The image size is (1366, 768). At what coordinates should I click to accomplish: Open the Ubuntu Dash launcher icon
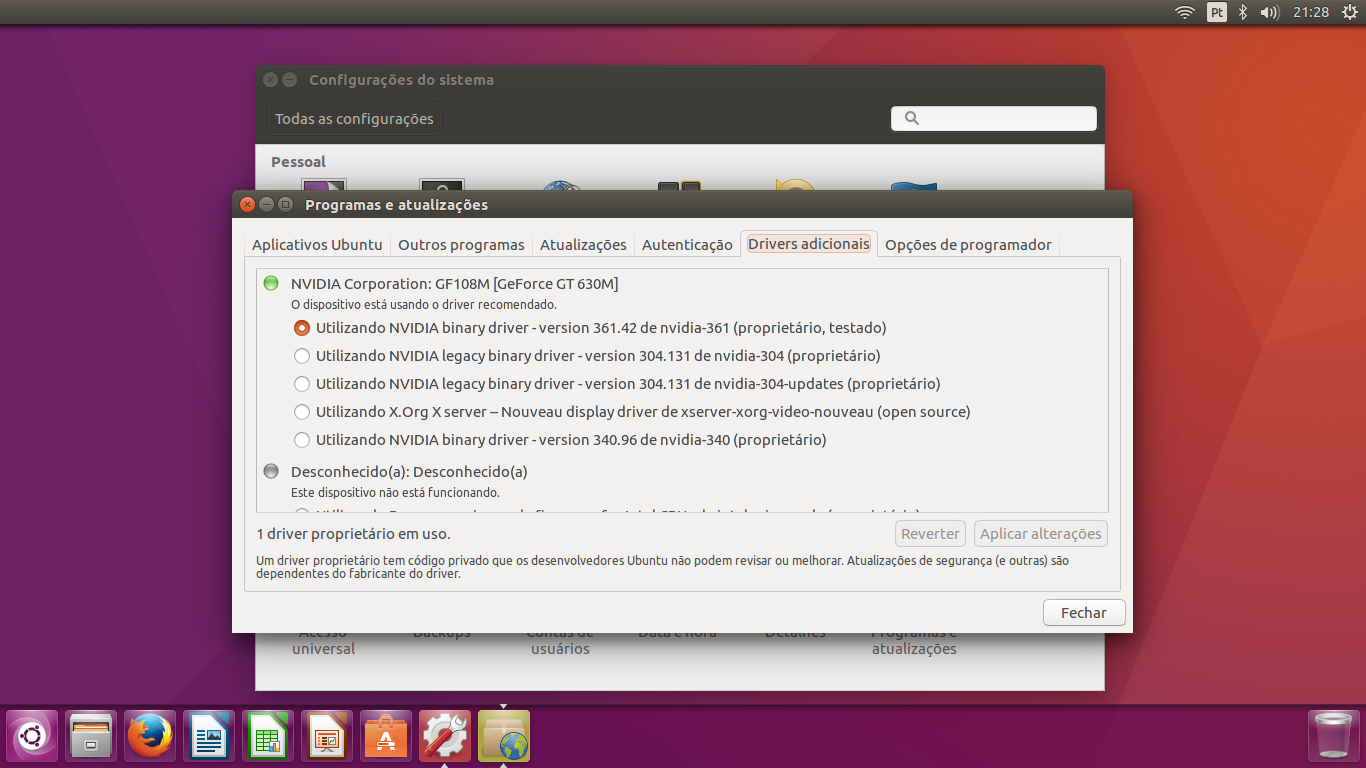pyautogui.click(x=32, y=736)
